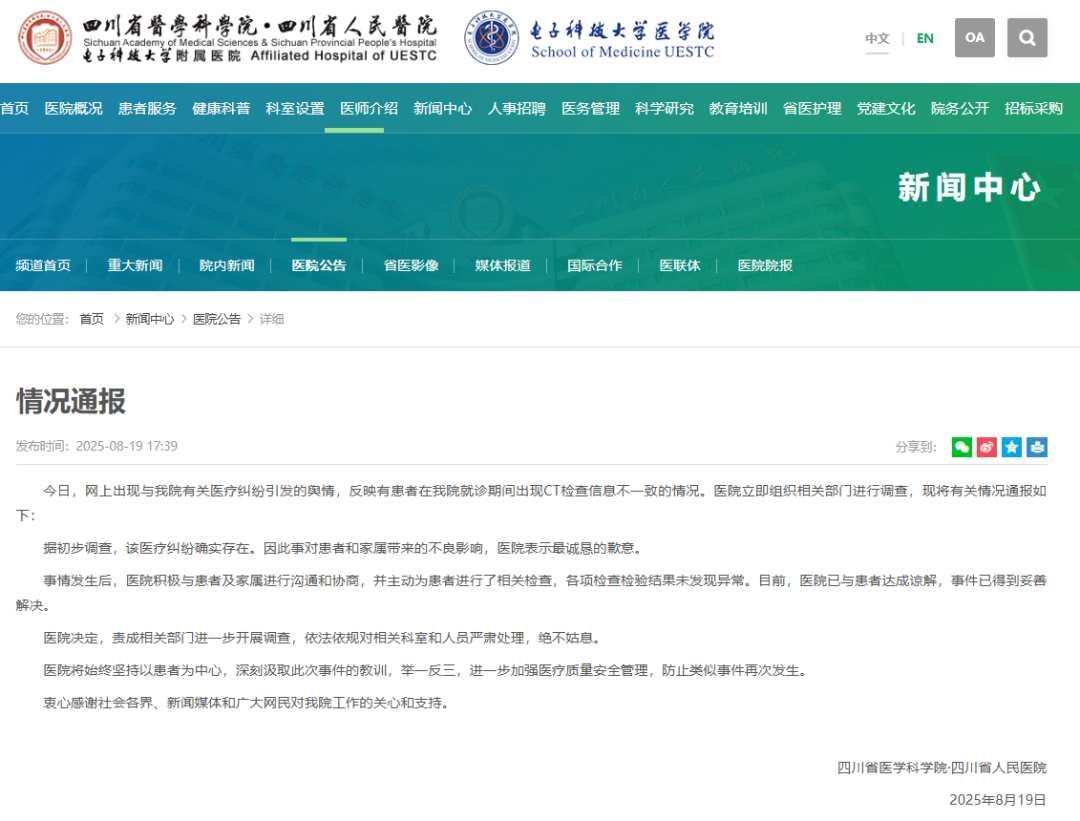Image resolution: width=1080 pixels, height=821 pixels.
Task: Open 患者服务 menu item
Action: pyautogui.click(x=147, y=109)
